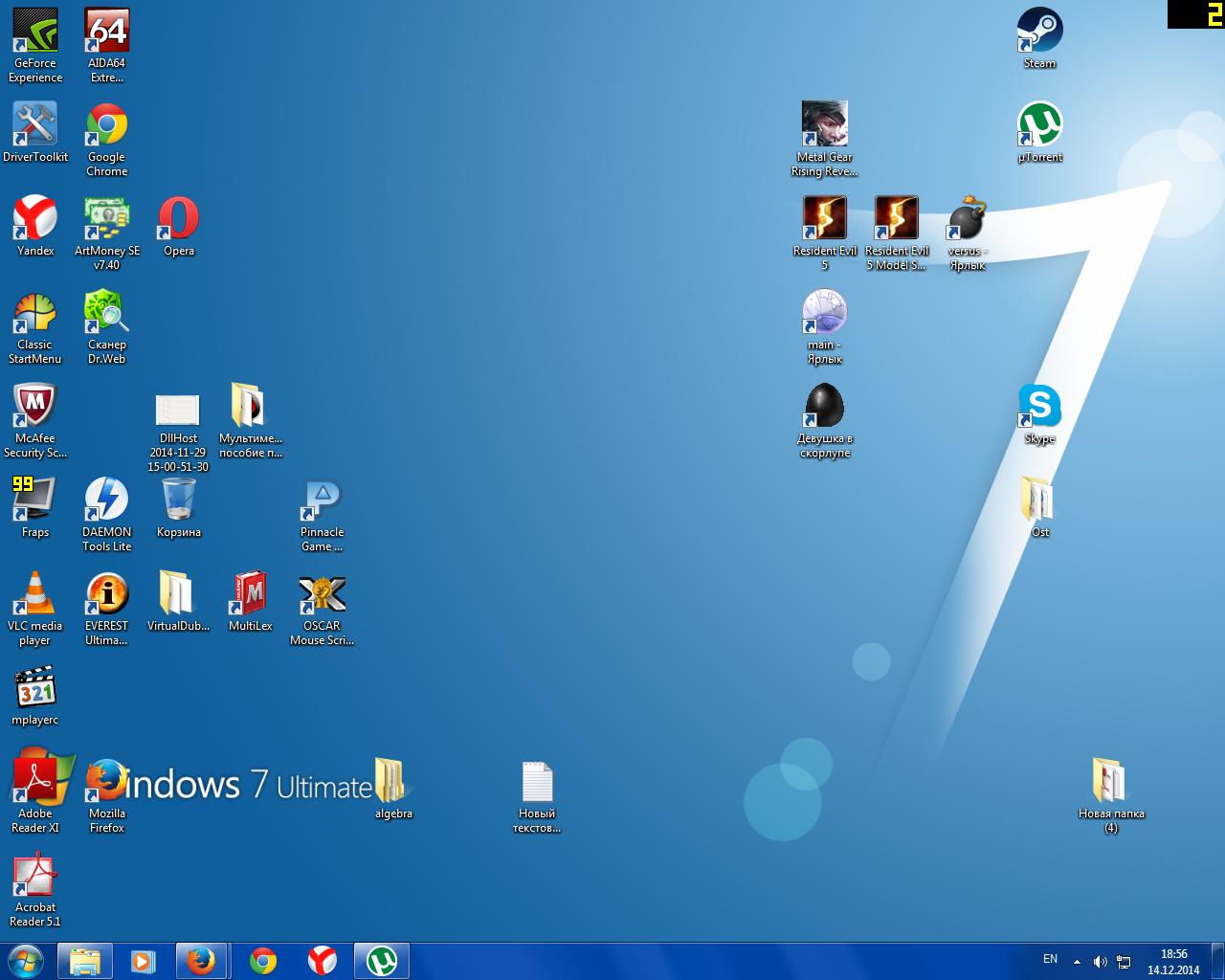This screenshot has width=1225, height=980.
Task: Launch ArtMoney SE v7.40
Action: (x=107, y=233)
